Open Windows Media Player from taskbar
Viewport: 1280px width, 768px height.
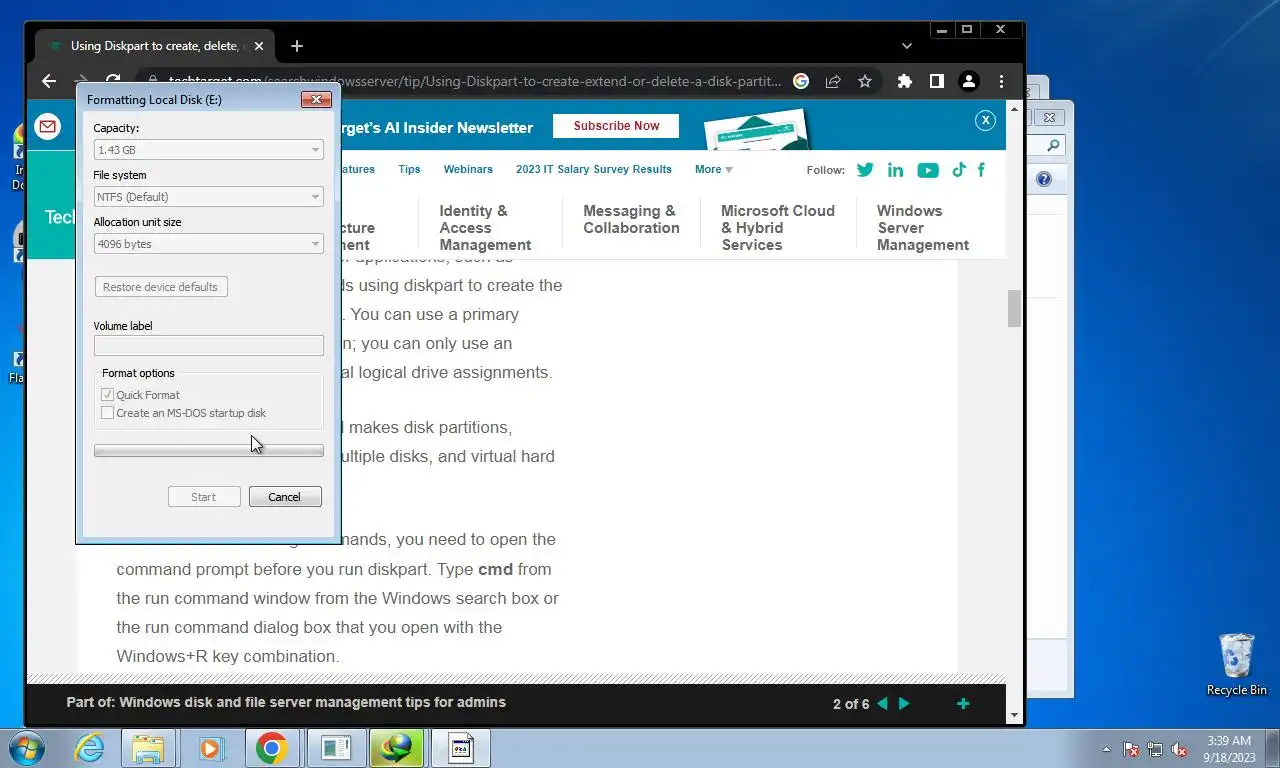pyautogui.click(x=210, y=748)
